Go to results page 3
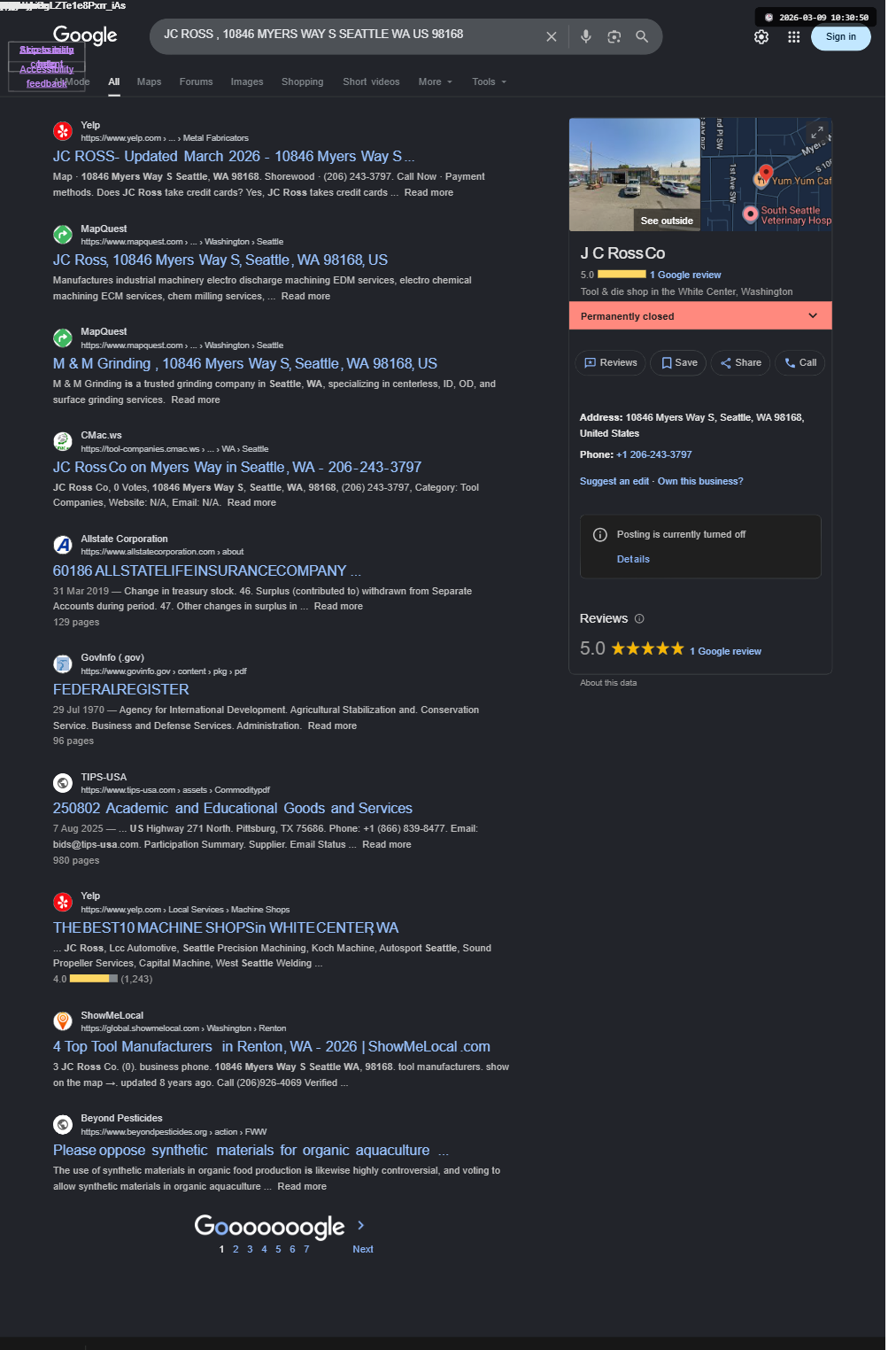This screenshot has width=896, height=1350. 250,1249
